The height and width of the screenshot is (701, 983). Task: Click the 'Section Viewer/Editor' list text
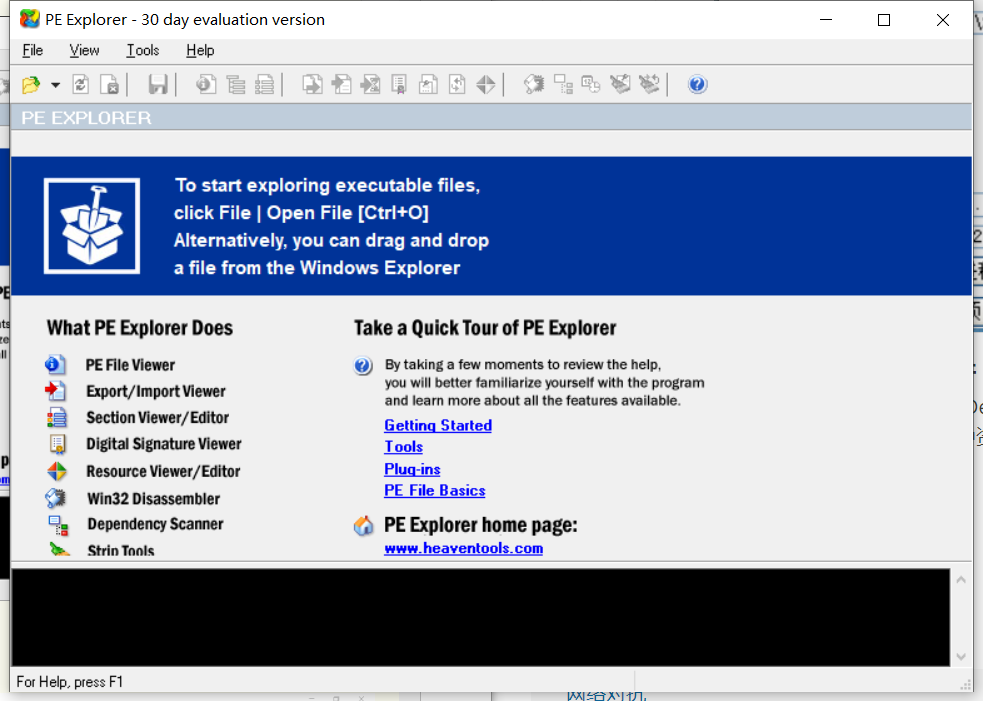point(157,418)
